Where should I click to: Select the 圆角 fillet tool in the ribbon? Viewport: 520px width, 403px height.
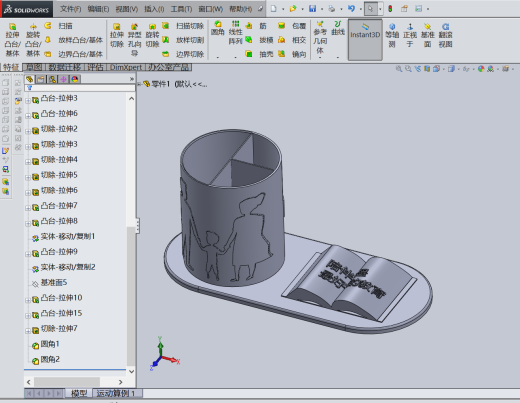218,28
